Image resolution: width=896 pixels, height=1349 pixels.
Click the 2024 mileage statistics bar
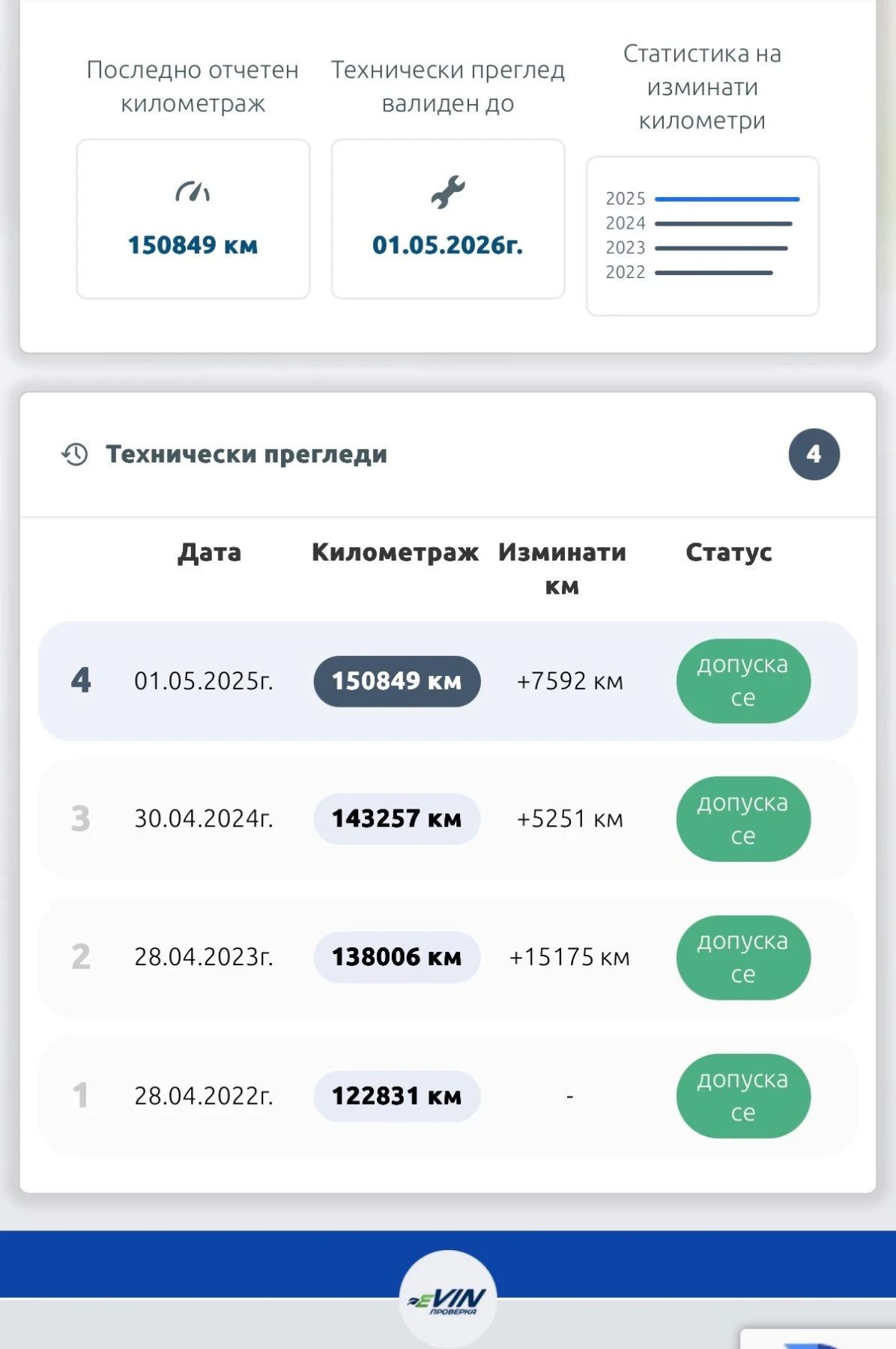pos(723,224)
